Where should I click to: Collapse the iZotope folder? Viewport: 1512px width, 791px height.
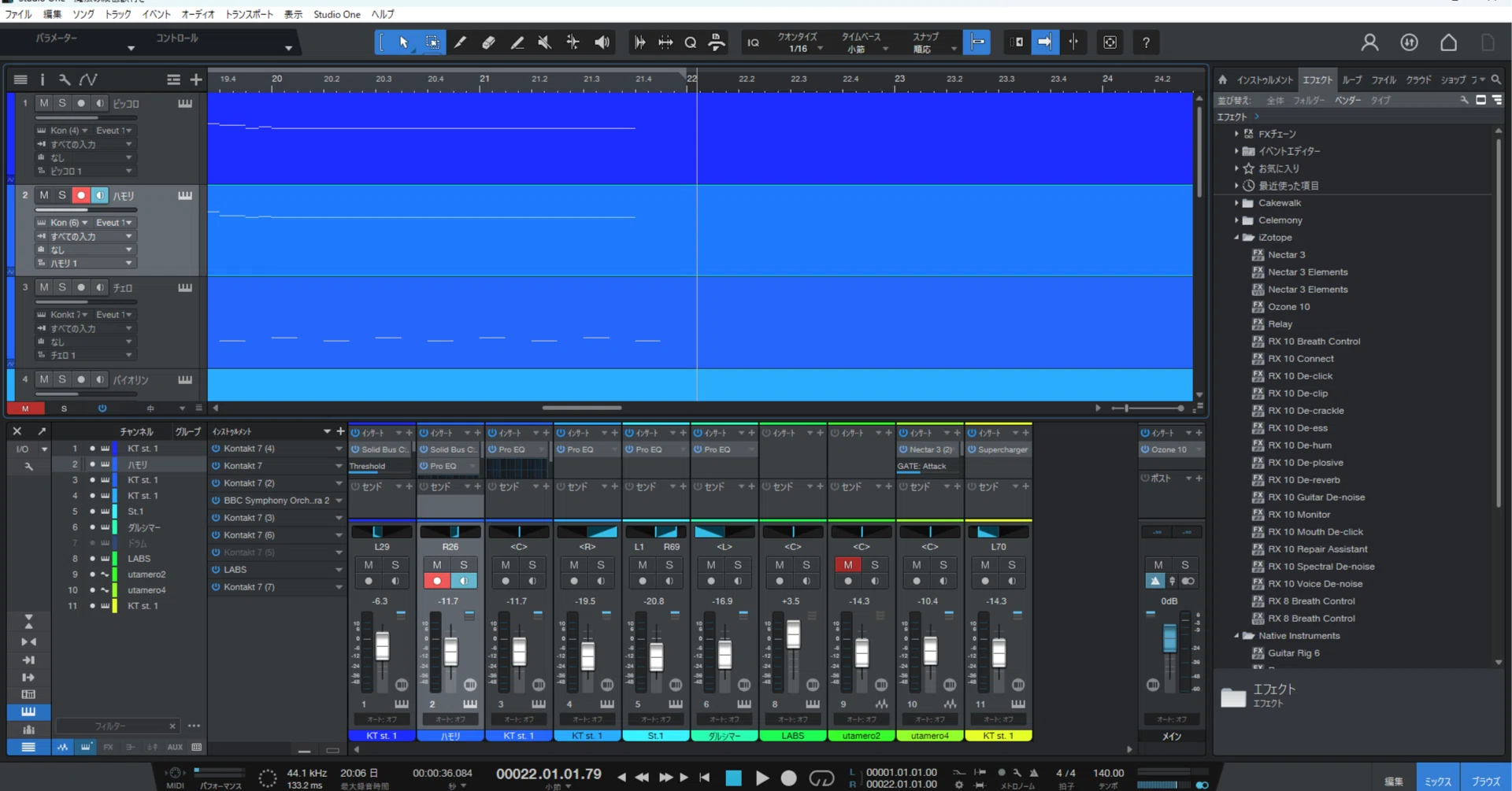pyautogui.click(x=1236, y=238)
